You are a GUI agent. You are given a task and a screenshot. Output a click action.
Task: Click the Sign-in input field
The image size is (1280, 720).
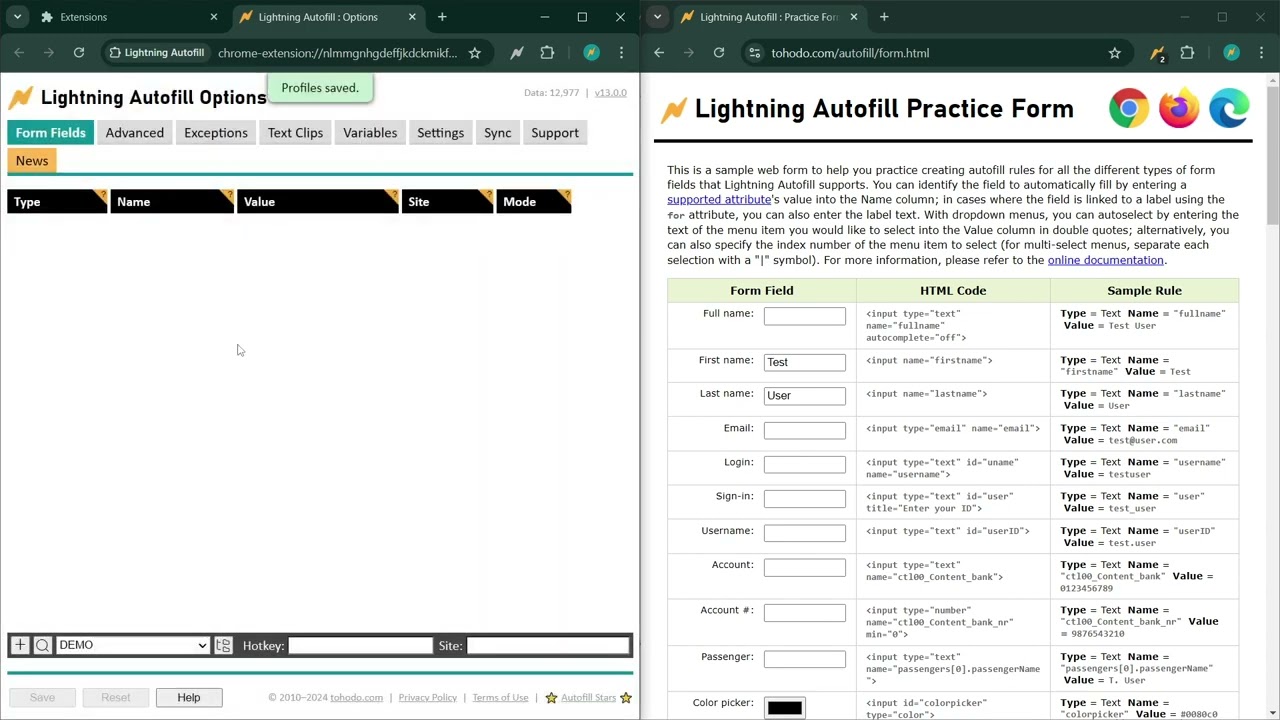point(805,498)
